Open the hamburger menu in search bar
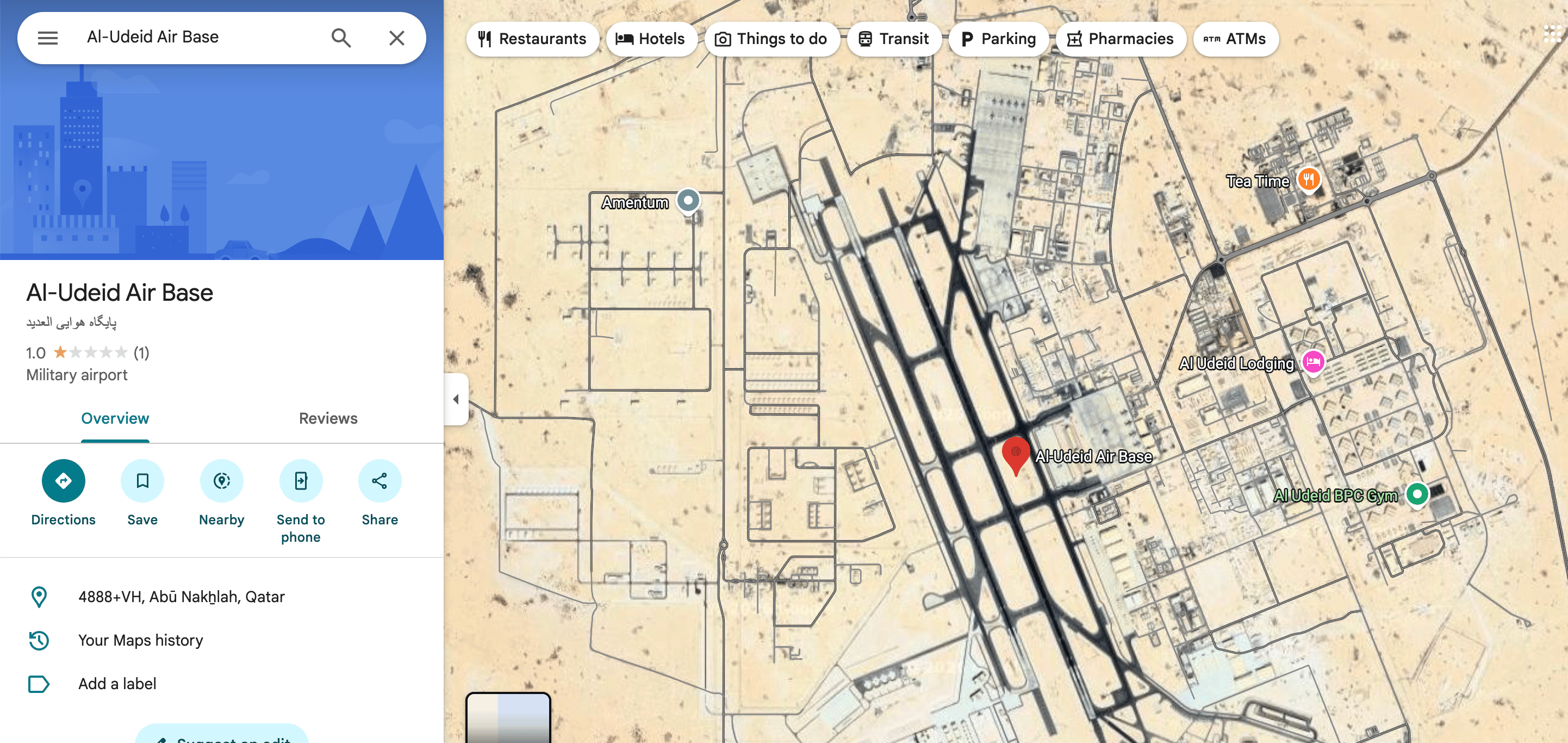Viewport: 1568px width, 743px height. click(47, 38)
